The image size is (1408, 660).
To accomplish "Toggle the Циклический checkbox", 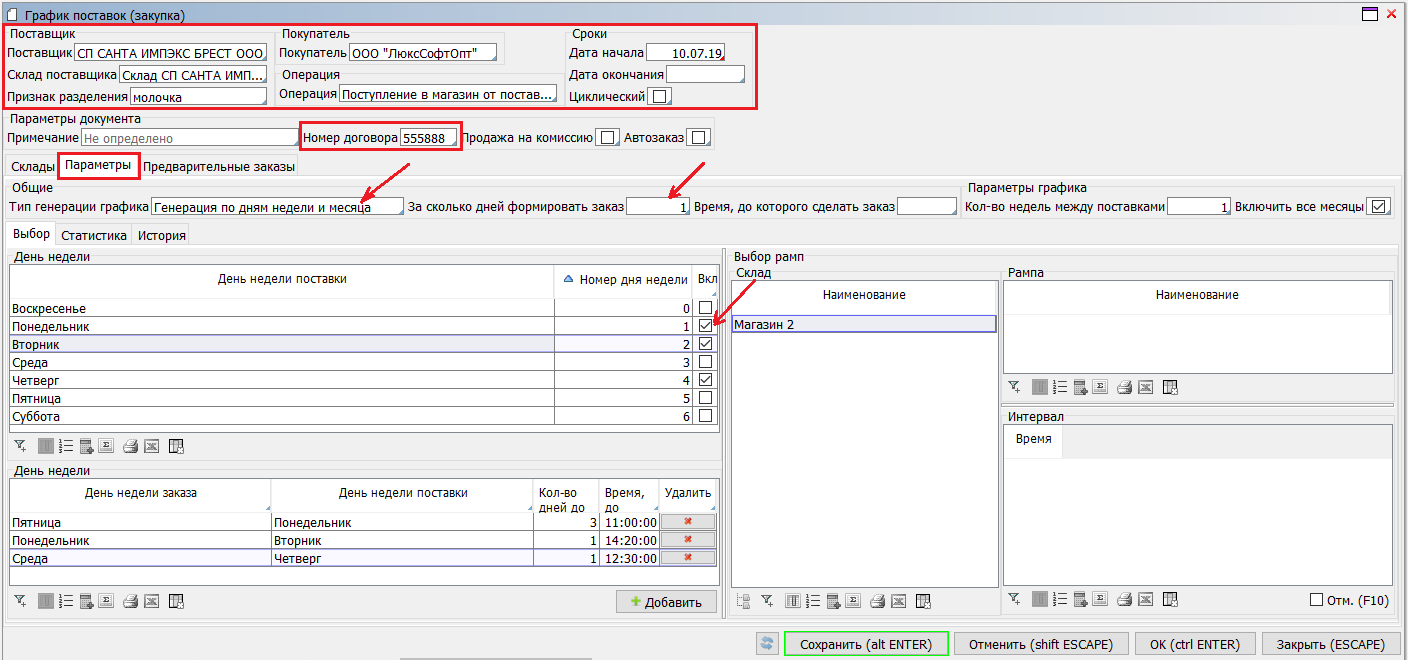I will (660, 97).
